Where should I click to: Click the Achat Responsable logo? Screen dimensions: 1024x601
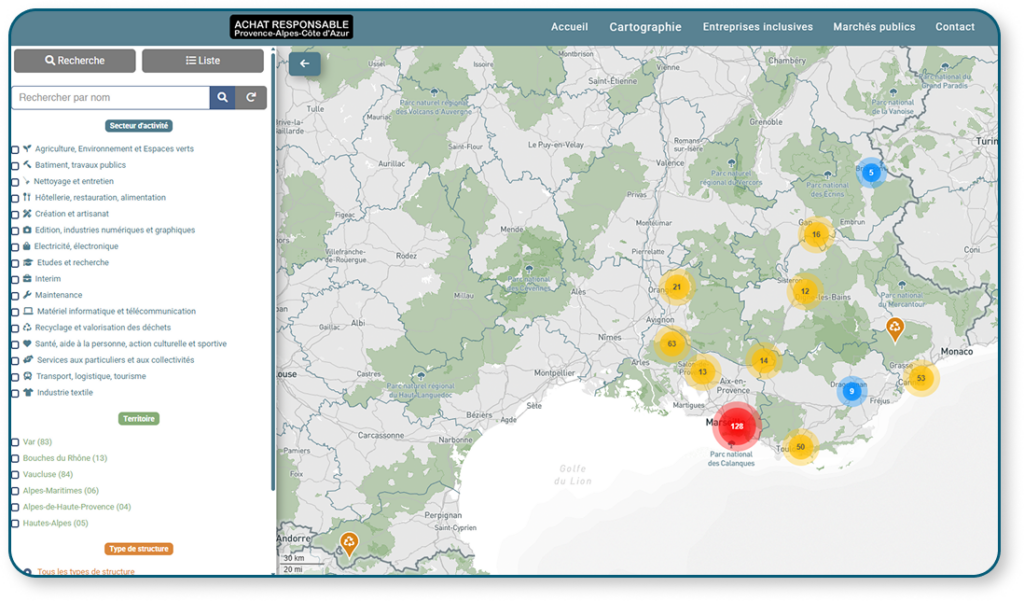(x=291, y=27)
